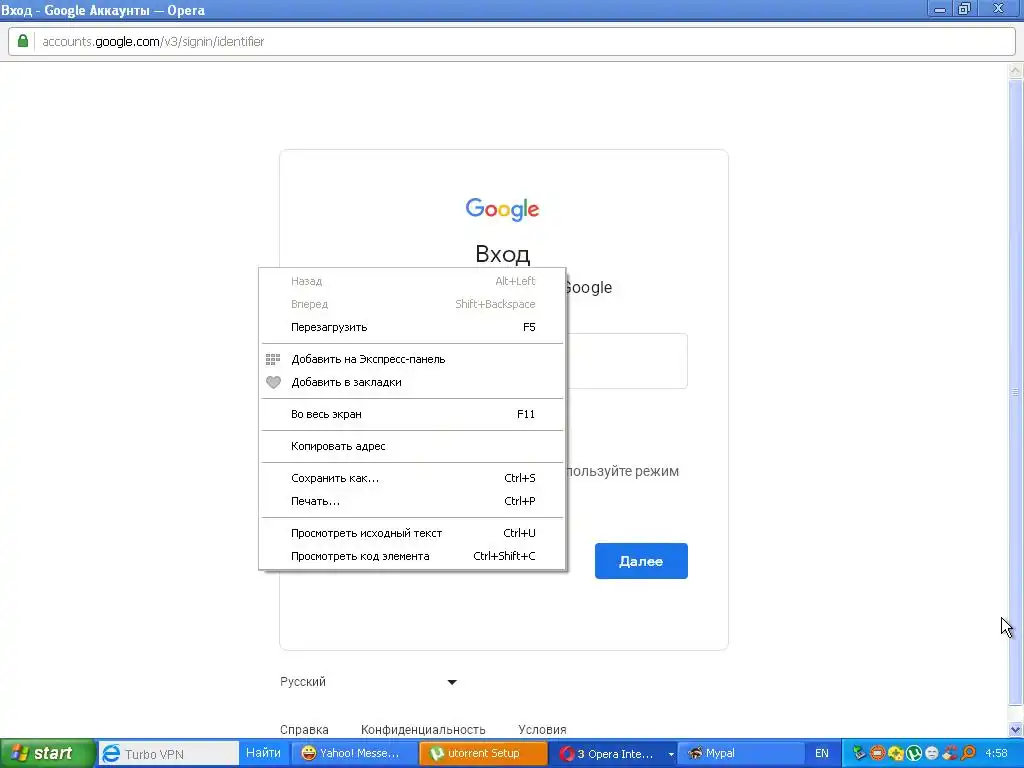This screenshot has height=768, width=1024.
Task: Click the Express panel grid icon in context menu
Action: [x=273, y=359]
